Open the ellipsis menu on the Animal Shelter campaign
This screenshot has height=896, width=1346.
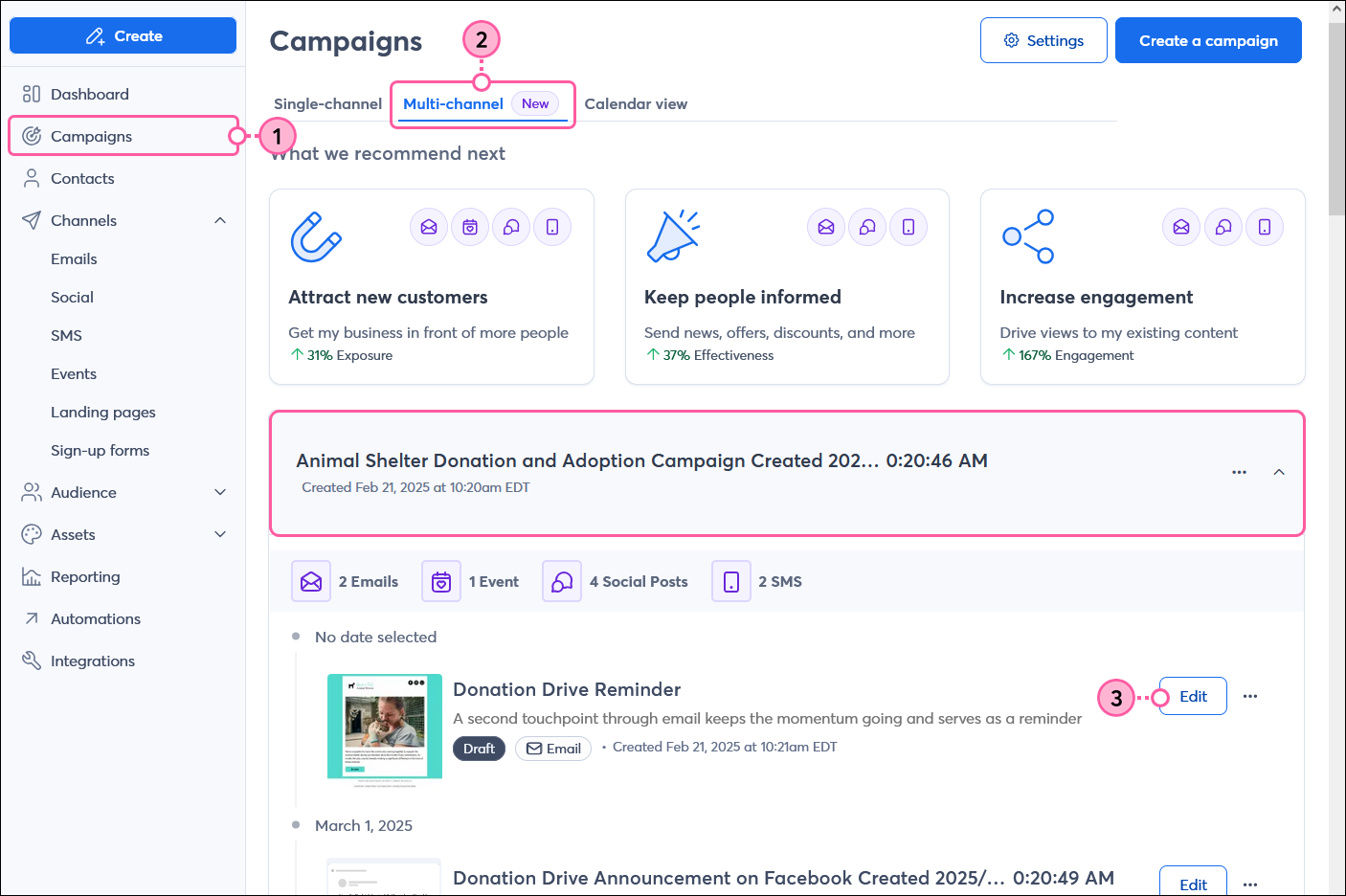click(1239, 472)
